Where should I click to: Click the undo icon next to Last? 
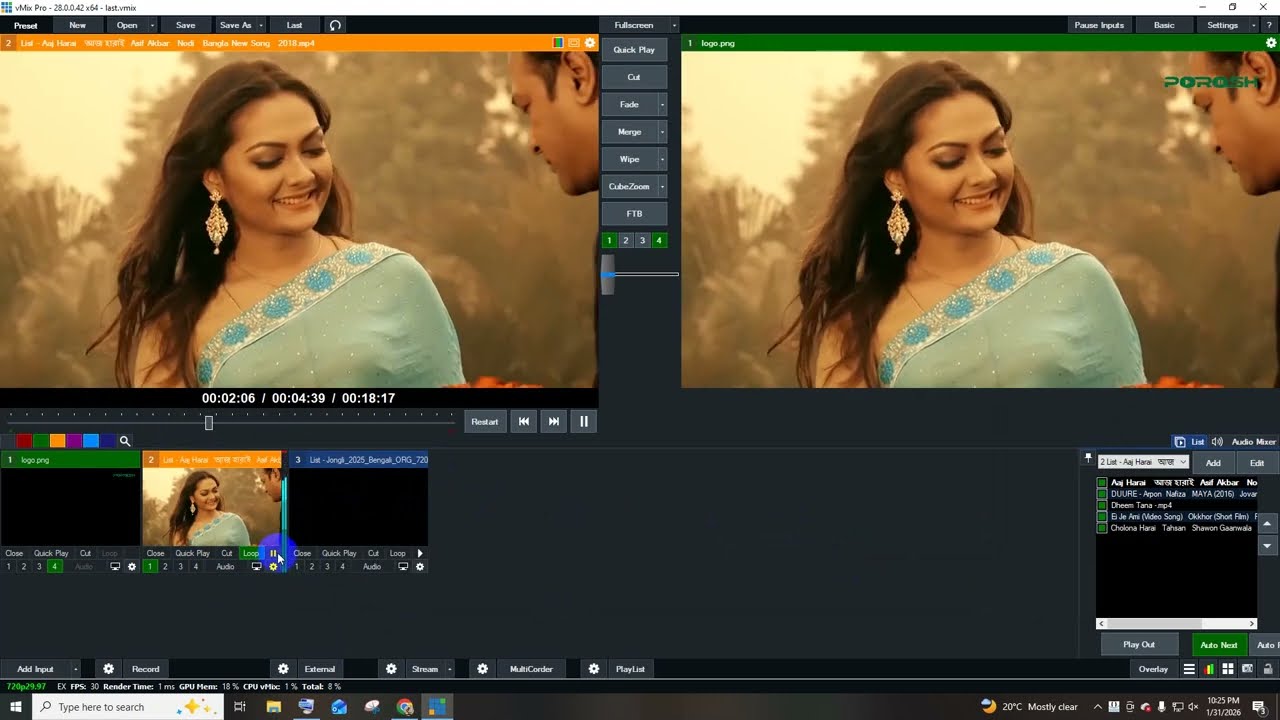(335, 25)
